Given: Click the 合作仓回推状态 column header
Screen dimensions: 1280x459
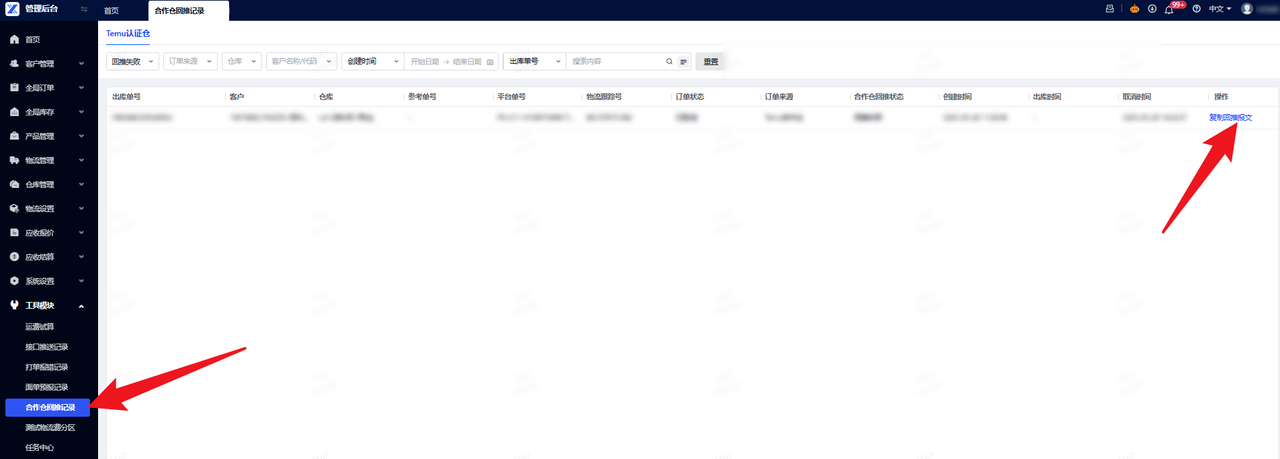Looking at the screenshot, I should pos(879,97).
